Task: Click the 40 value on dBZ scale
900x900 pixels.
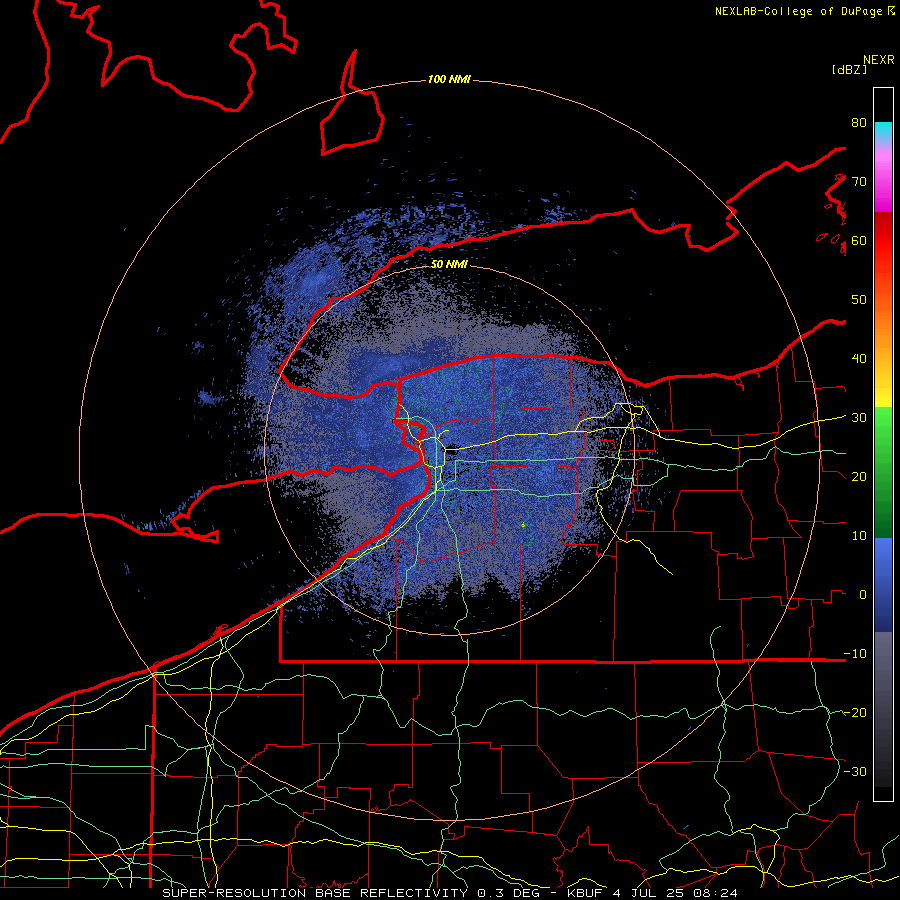Action: (x=859, y=359)
